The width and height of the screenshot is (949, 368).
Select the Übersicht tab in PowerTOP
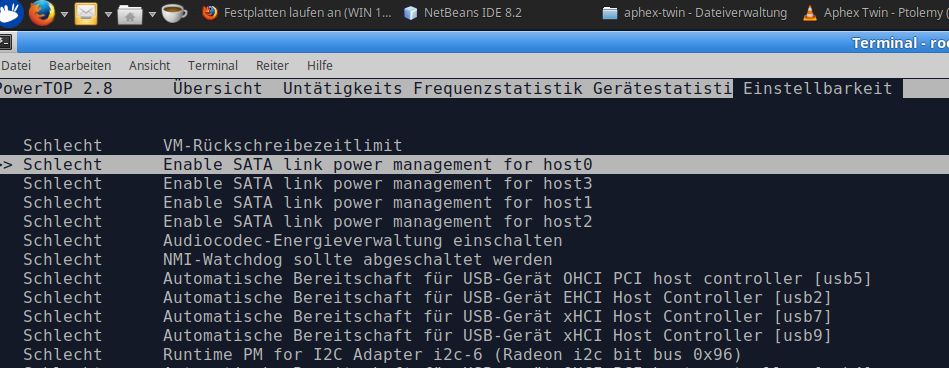[x=218, y=88]
